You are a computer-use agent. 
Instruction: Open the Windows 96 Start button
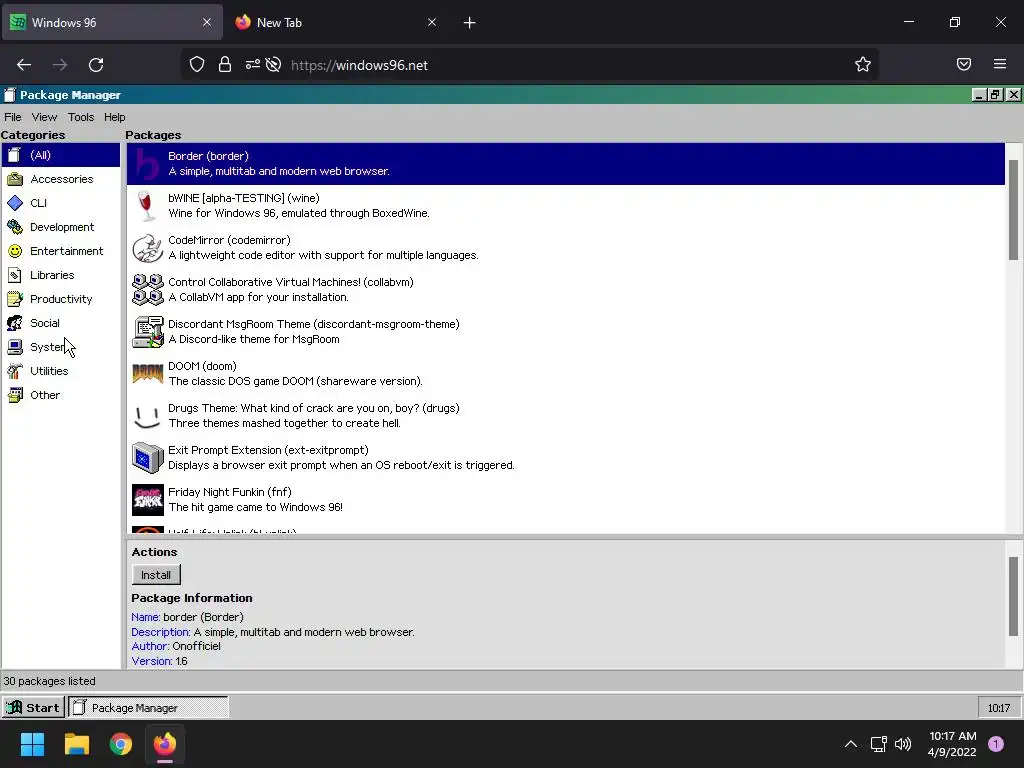pyautogui.click(x=33, y=707)
